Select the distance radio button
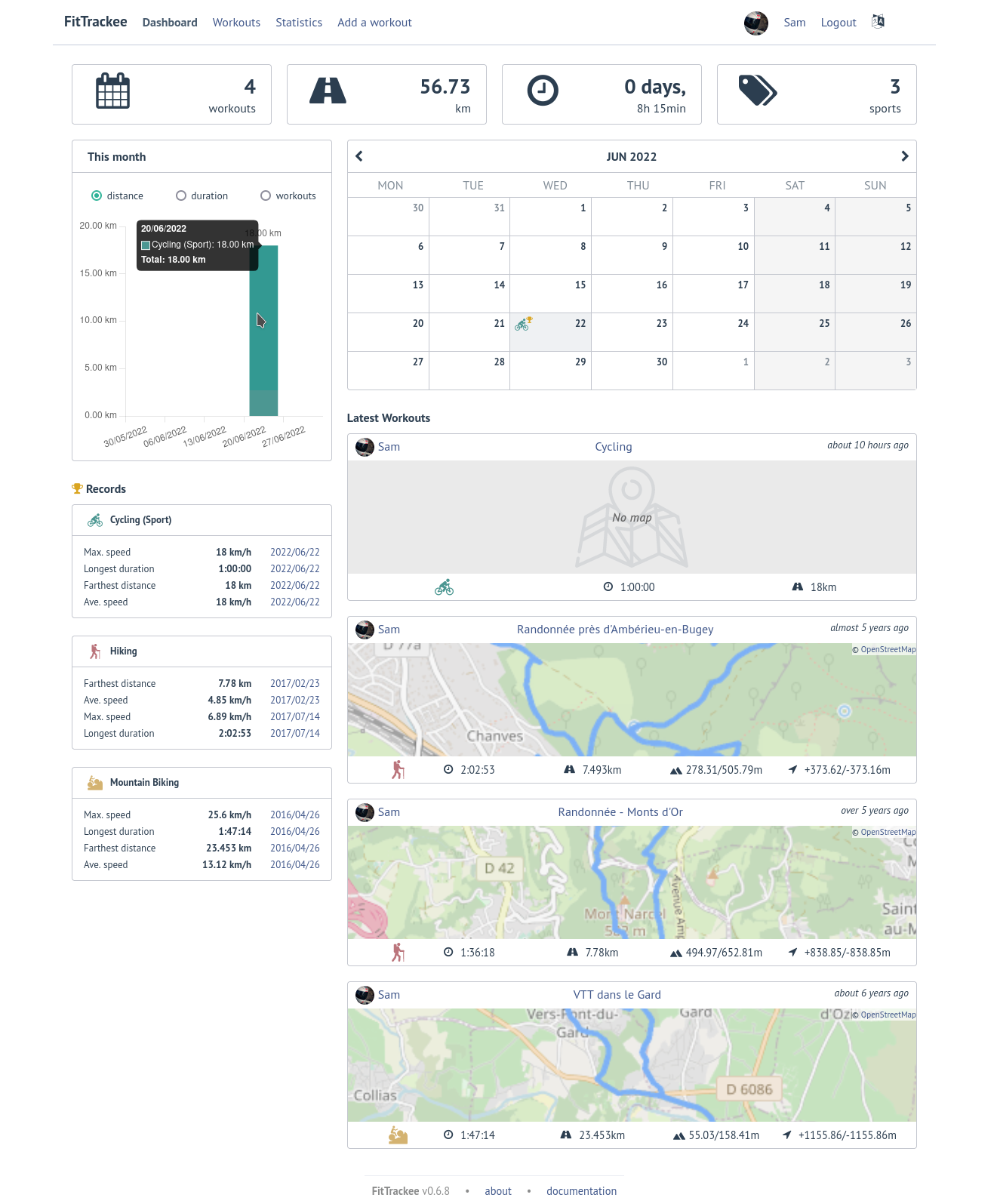This screenshot has height=1204, width=997. (97, 196)
